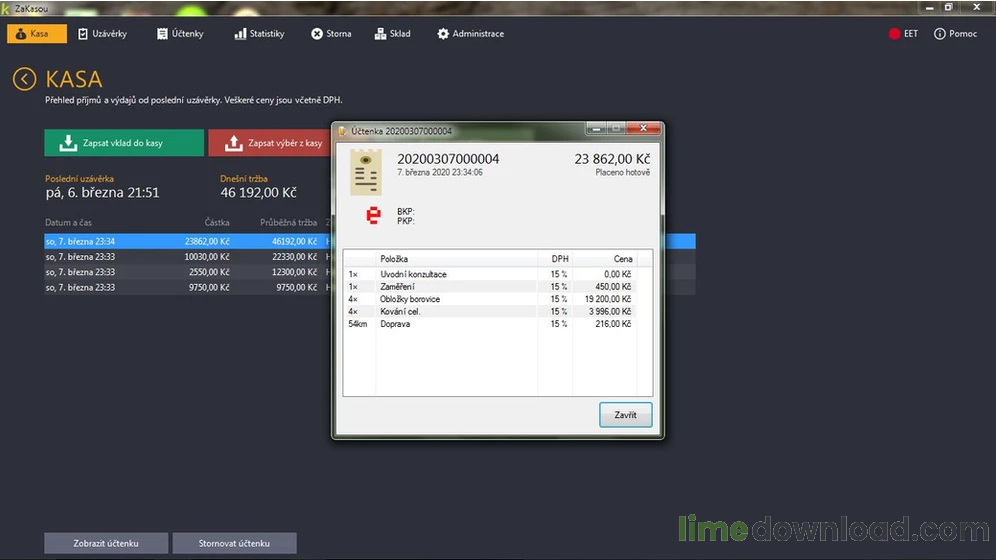Click the 54km quantity cell
This screenshot has height=560, width=996.
coord(358,324)
